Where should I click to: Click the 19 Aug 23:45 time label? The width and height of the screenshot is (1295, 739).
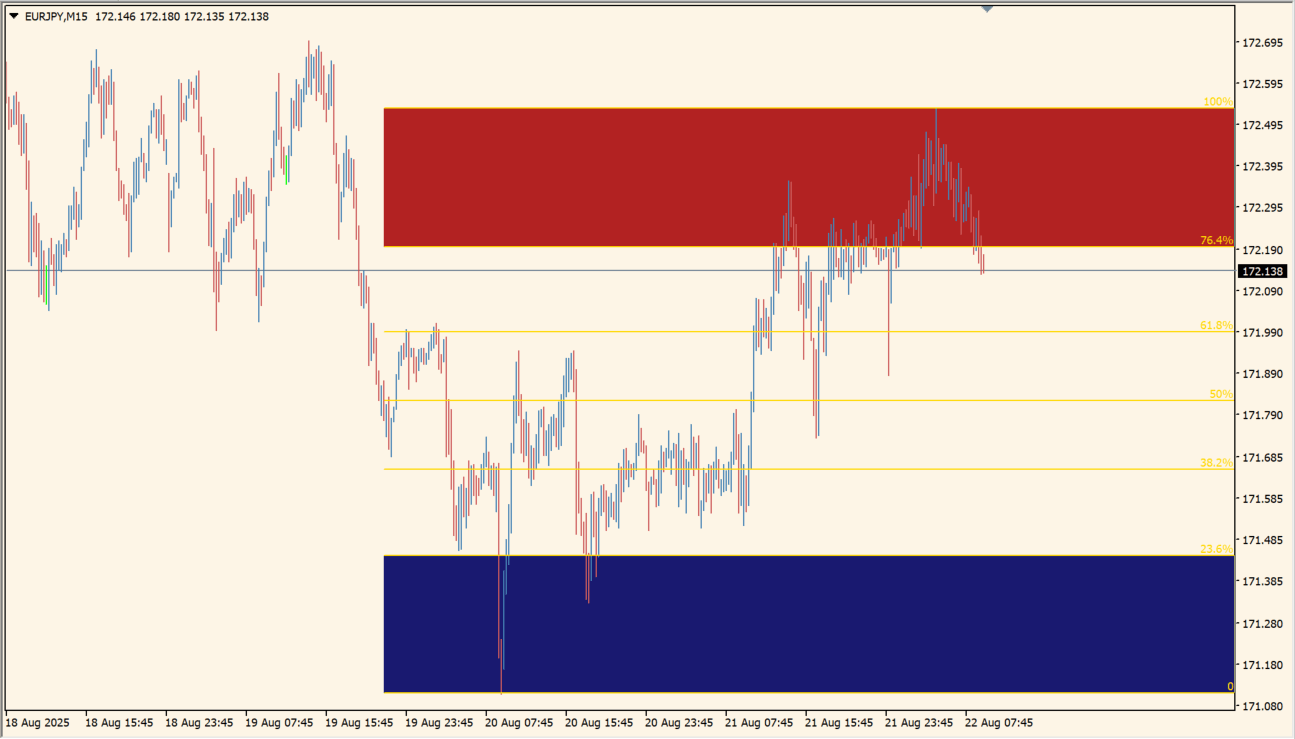[439, 722]
